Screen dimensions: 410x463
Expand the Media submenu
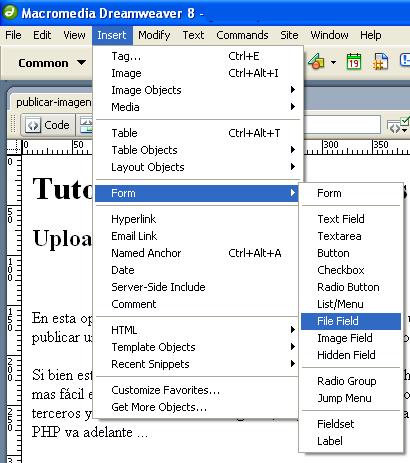pyautogui.click(x=199, y=107)
